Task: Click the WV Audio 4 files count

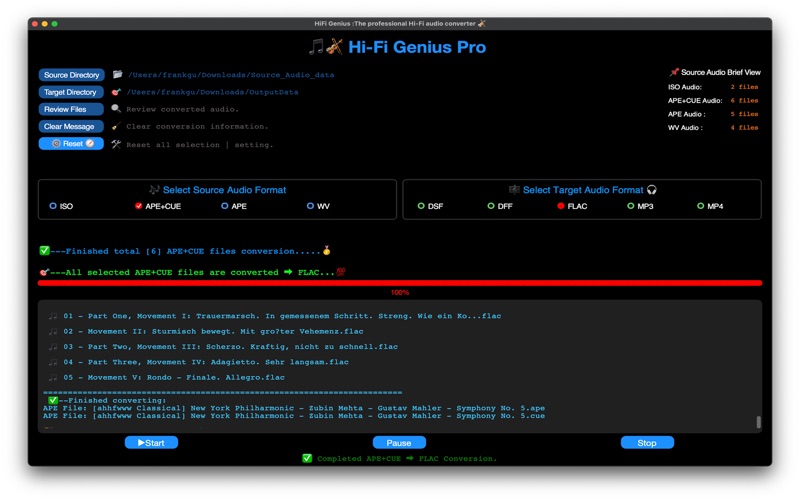Action: pos(744,128)
